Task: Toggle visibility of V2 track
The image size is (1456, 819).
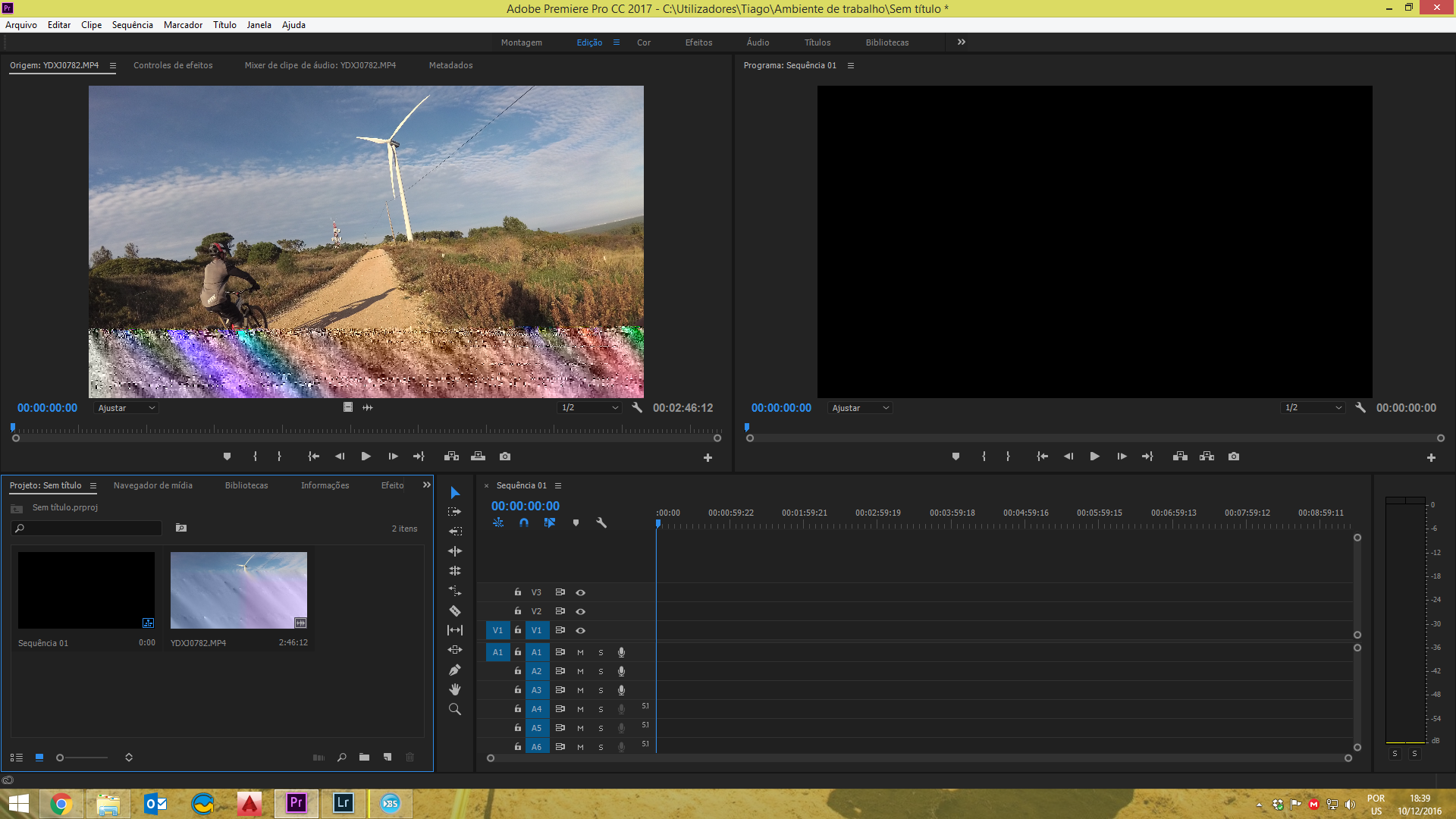Action: [580, 611]
